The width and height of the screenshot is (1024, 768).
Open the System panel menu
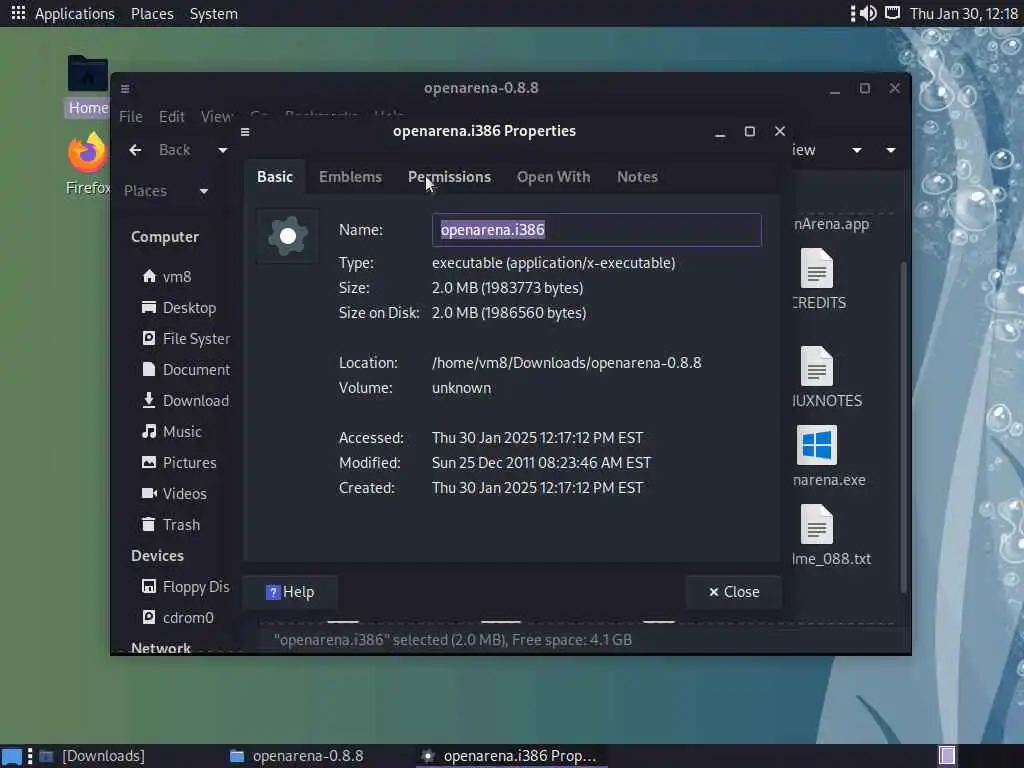[214, 13]
